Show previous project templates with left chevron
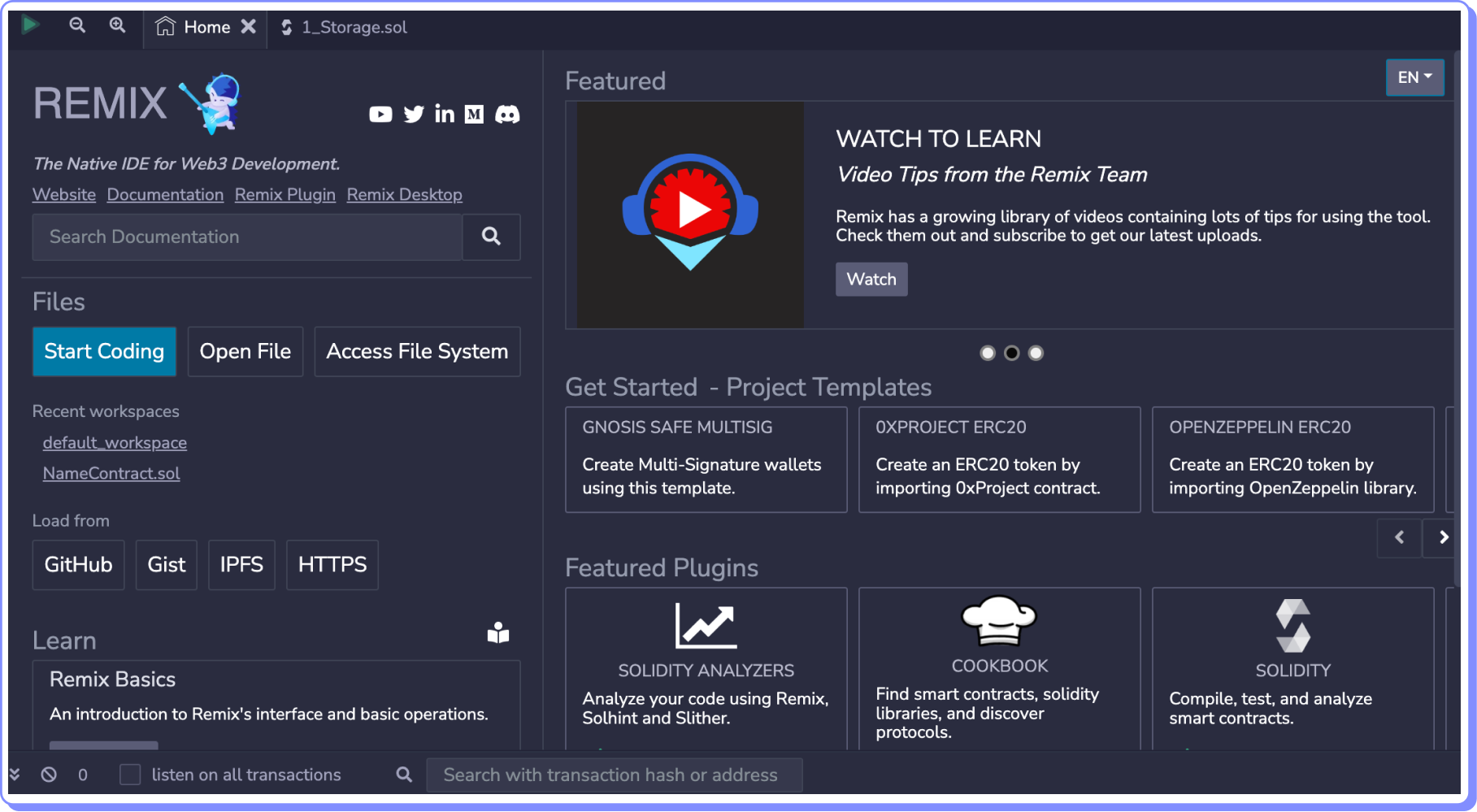 pos(1399,538)
